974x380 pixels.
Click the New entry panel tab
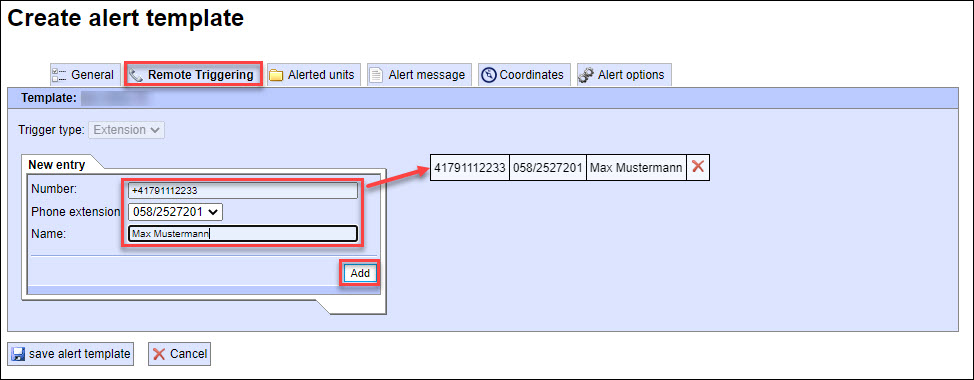point(57,165)
